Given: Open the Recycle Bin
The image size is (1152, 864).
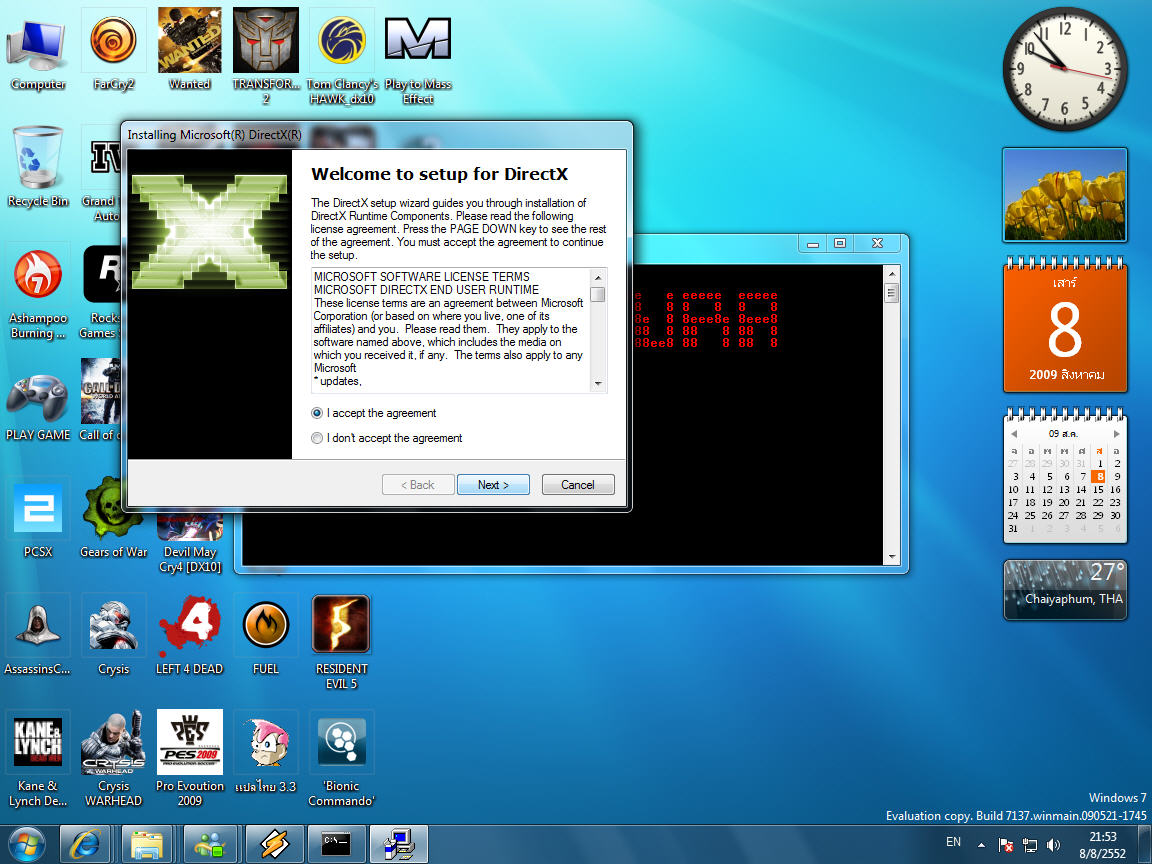Looking at the screenshot, I should [37, 167].
